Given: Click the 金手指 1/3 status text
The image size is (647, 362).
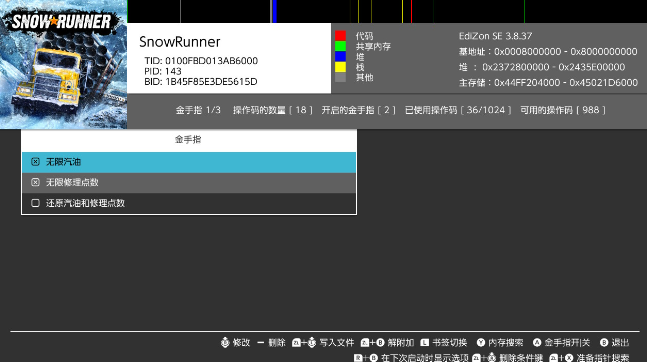Looking at the screenshot, I should tap(198, 110).
